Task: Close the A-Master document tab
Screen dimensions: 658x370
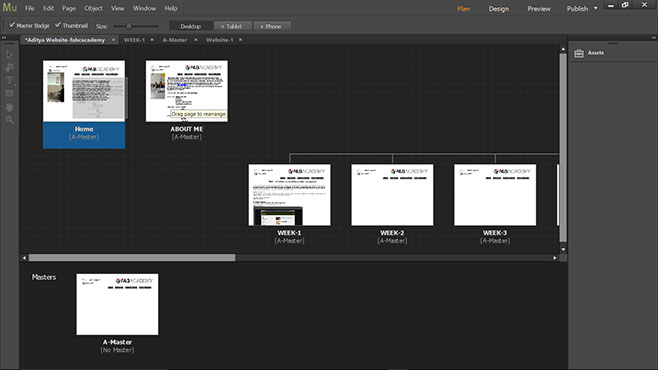Action: [196, 40]
